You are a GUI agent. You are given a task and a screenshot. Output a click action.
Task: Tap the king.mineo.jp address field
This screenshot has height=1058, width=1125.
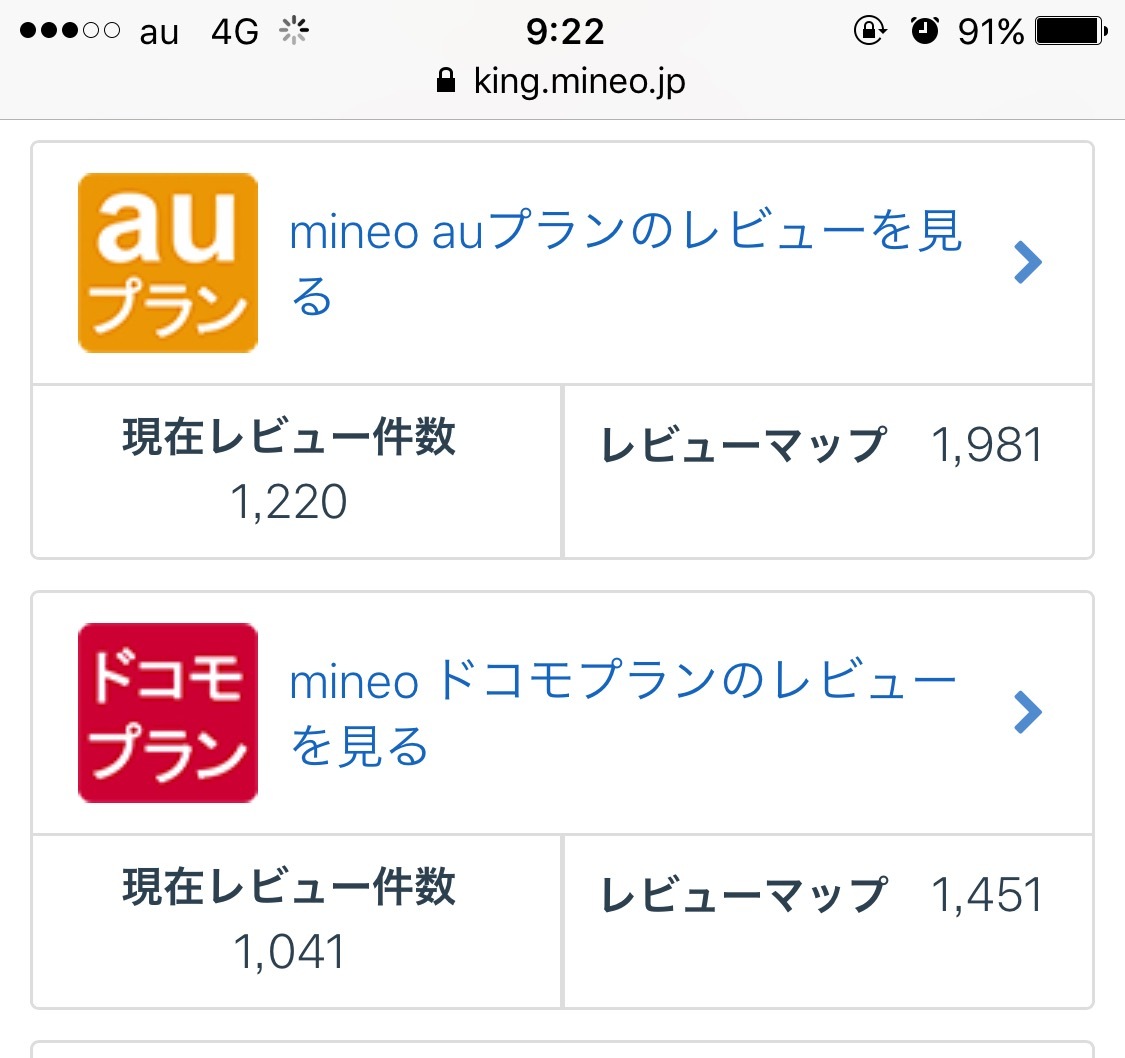click(x=579, y=81)
